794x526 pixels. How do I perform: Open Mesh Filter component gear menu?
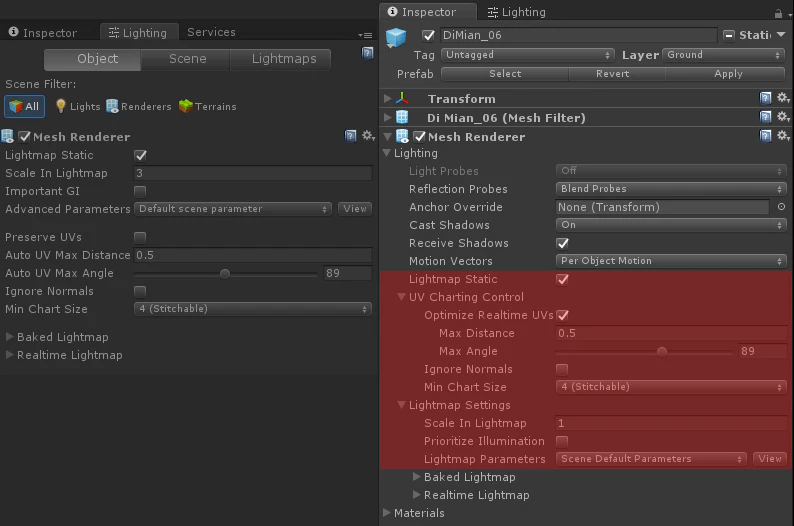coord(783,117)
